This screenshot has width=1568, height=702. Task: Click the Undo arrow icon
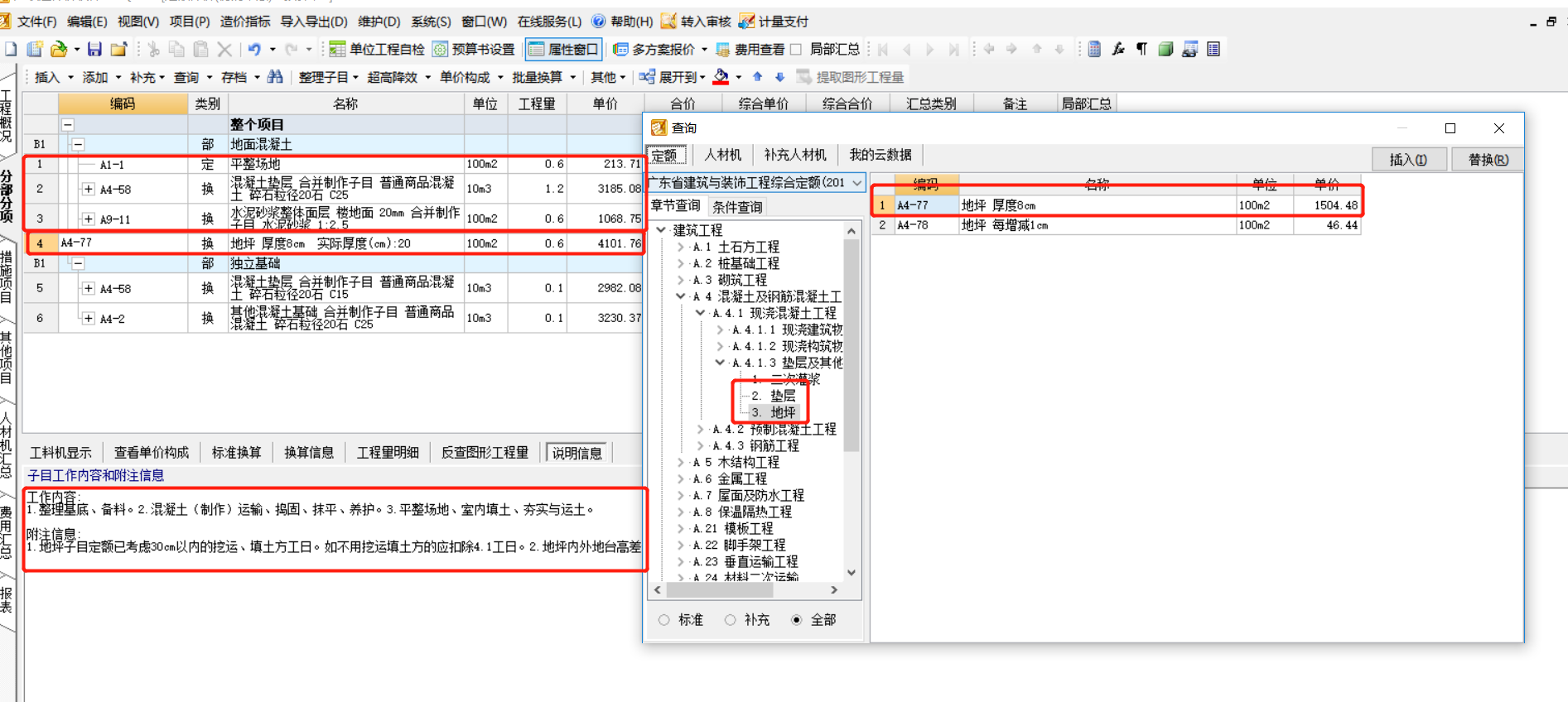tap(255, 50)
